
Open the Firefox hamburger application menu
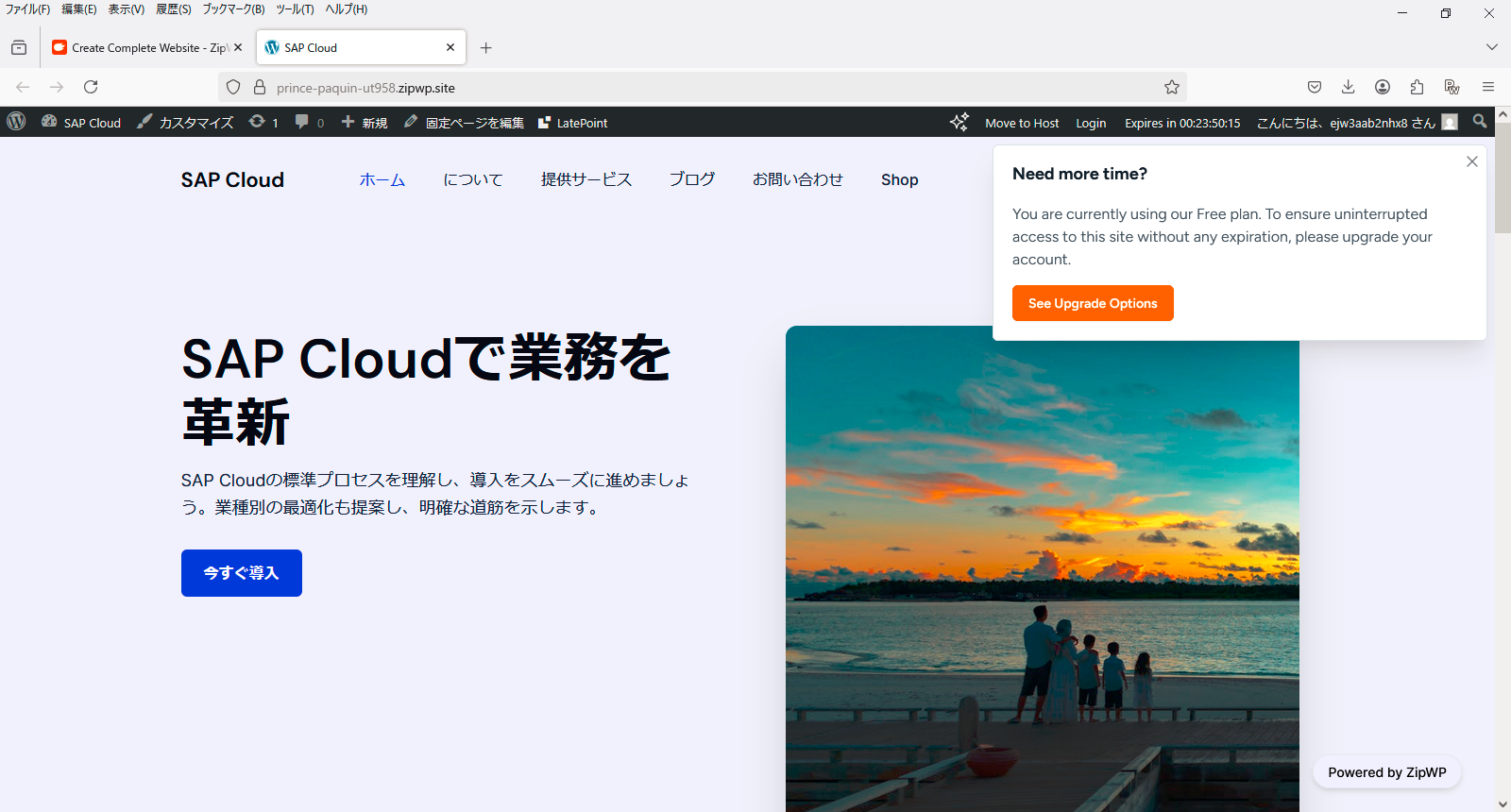[x=1488, y=87]
